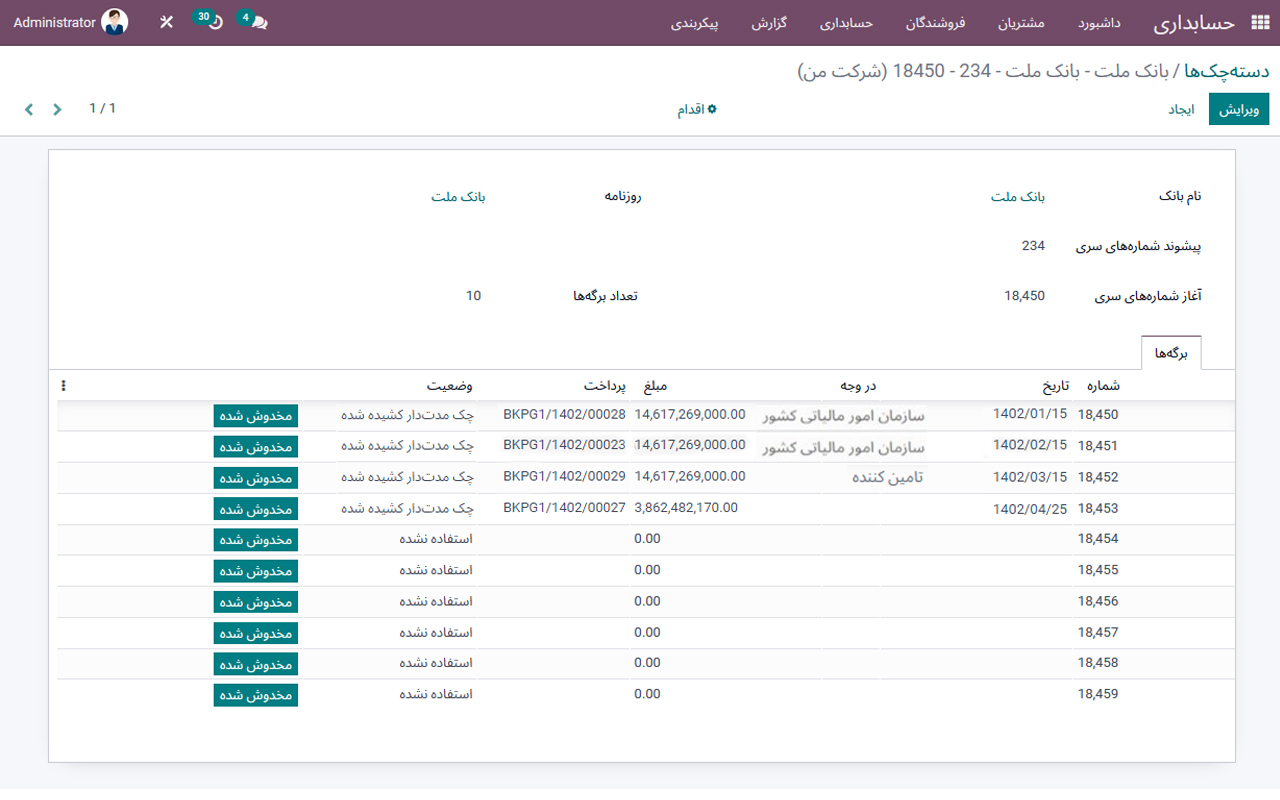Open the activities clock icon with 30 badge
Viewport: 1280px width, 800px height.
click(210, 21)
